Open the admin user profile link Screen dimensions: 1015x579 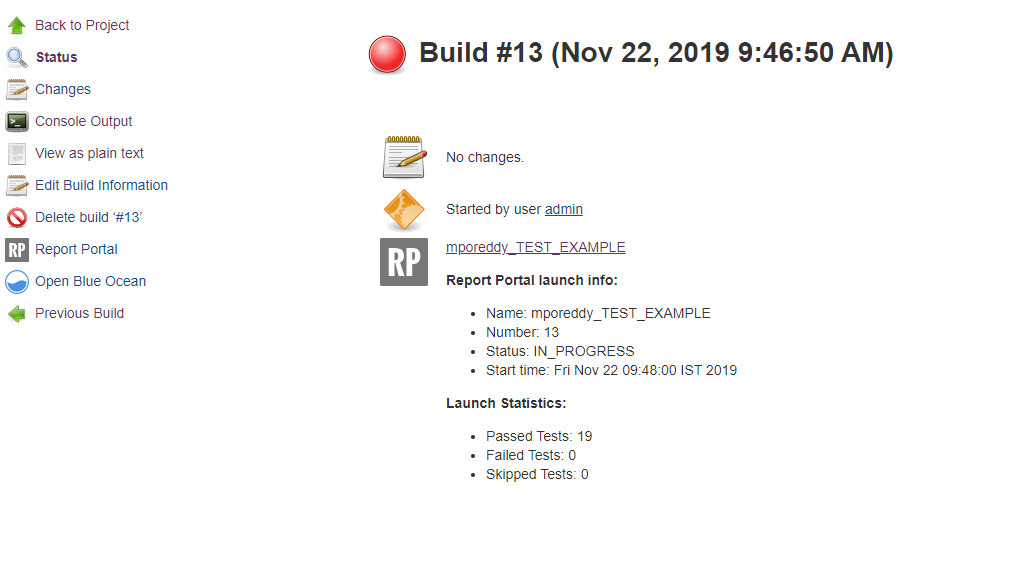click(x=563, y=209)
